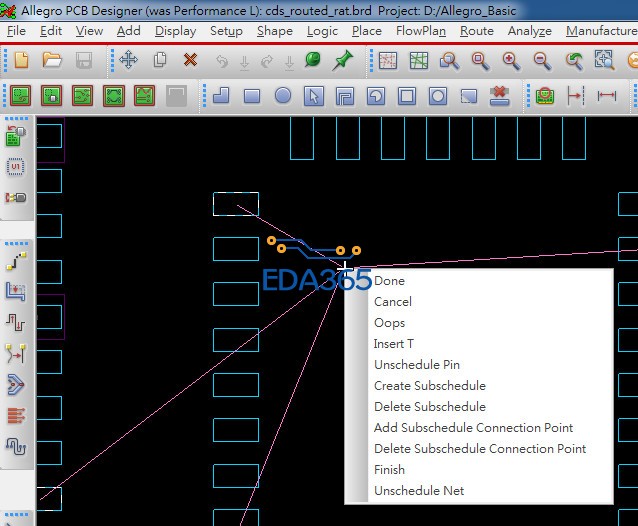
Task: Click the Delay Tune icon in sidebar
Action: coord(16,322)
